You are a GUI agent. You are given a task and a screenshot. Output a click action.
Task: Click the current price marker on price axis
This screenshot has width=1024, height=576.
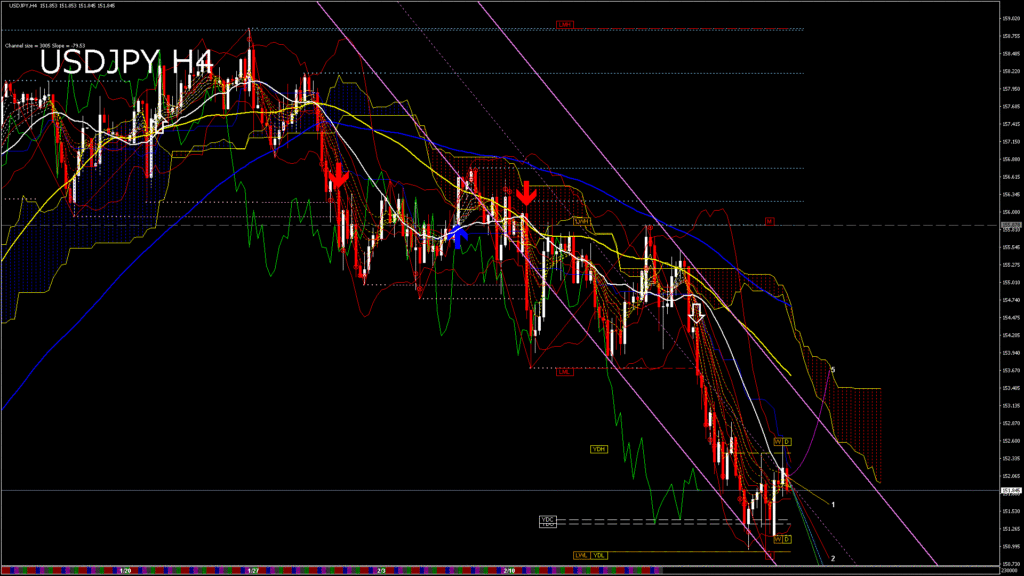[x=1010, y=491]
